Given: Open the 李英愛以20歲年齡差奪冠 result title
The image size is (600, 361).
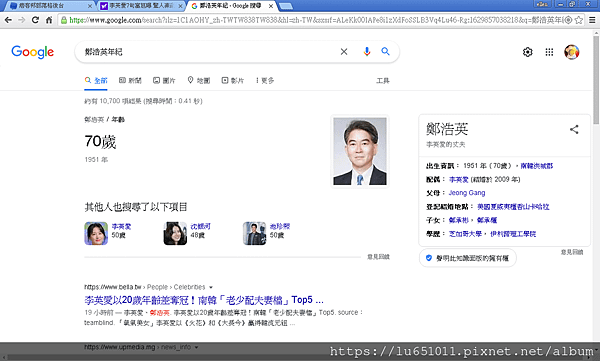Looking at the screenshot, I should [204, 300].
